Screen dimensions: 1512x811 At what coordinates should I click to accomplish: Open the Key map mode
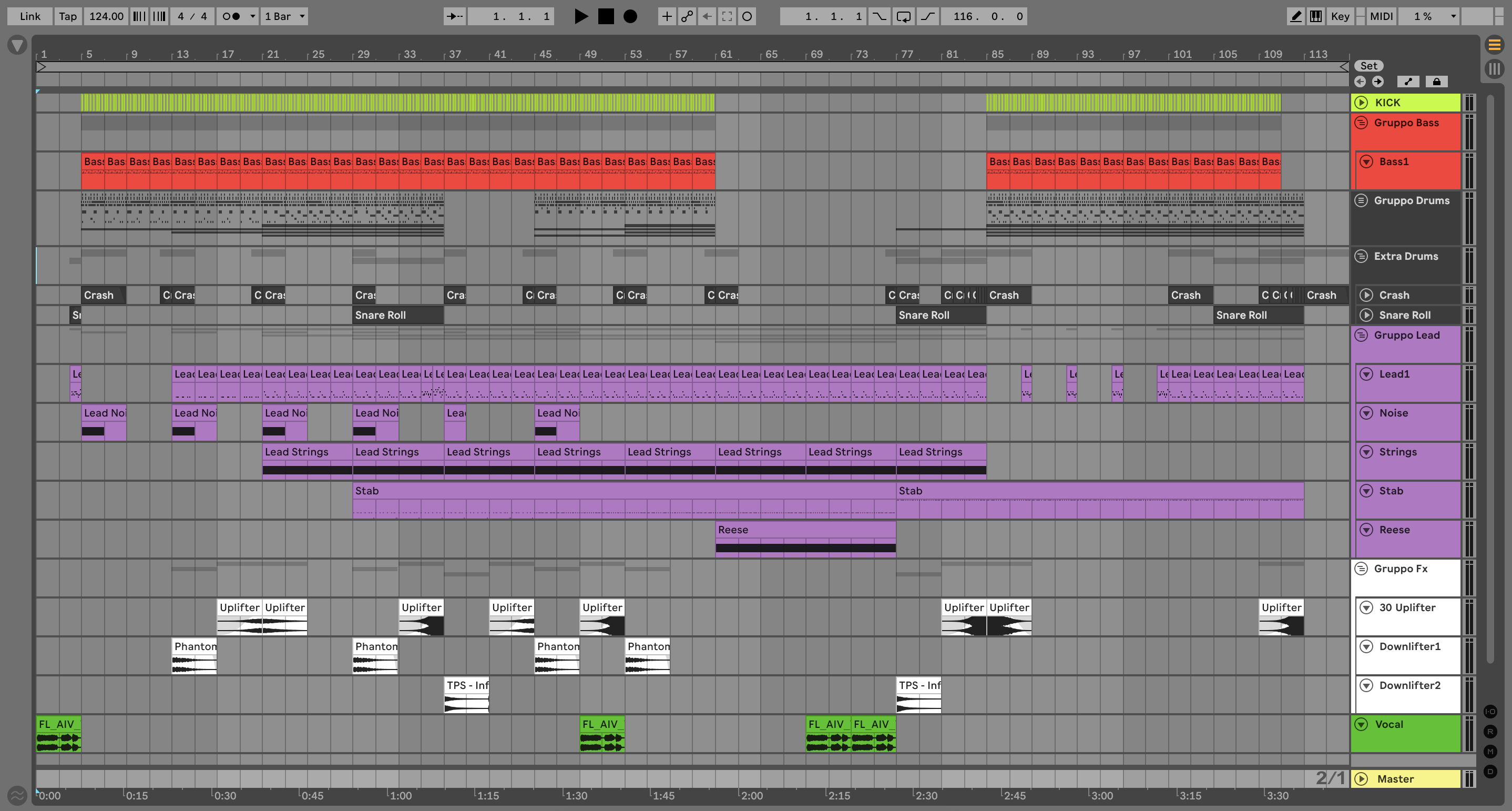(1340, 16)
